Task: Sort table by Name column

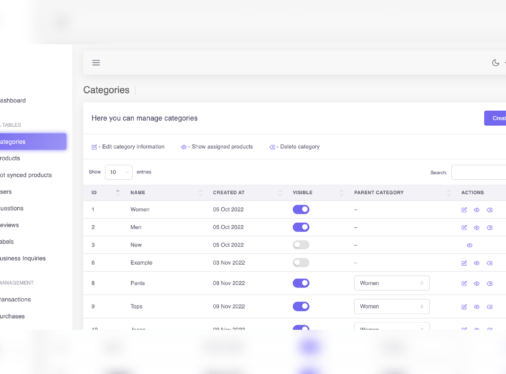Action: pos(166,192)
